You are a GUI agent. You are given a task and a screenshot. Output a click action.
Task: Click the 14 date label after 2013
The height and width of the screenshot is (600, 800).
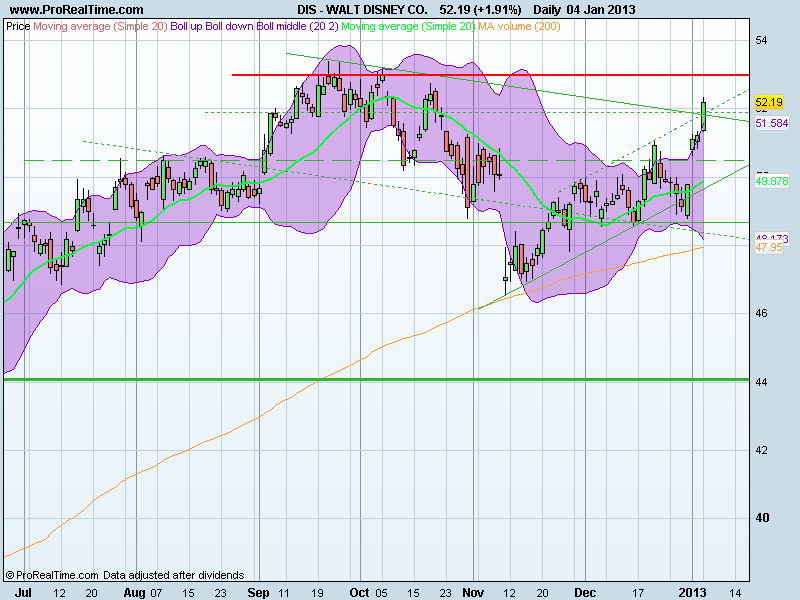point(735,593)
